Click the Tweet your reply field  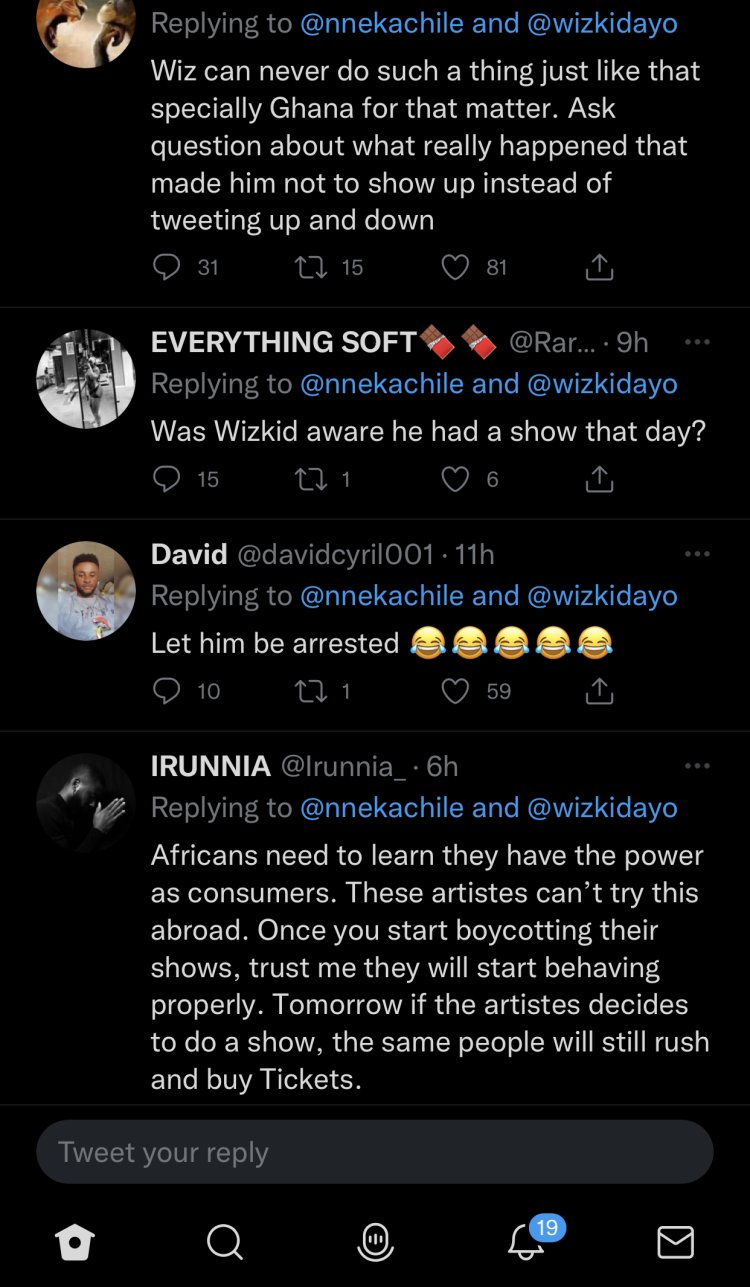(x=375, y=1152)
